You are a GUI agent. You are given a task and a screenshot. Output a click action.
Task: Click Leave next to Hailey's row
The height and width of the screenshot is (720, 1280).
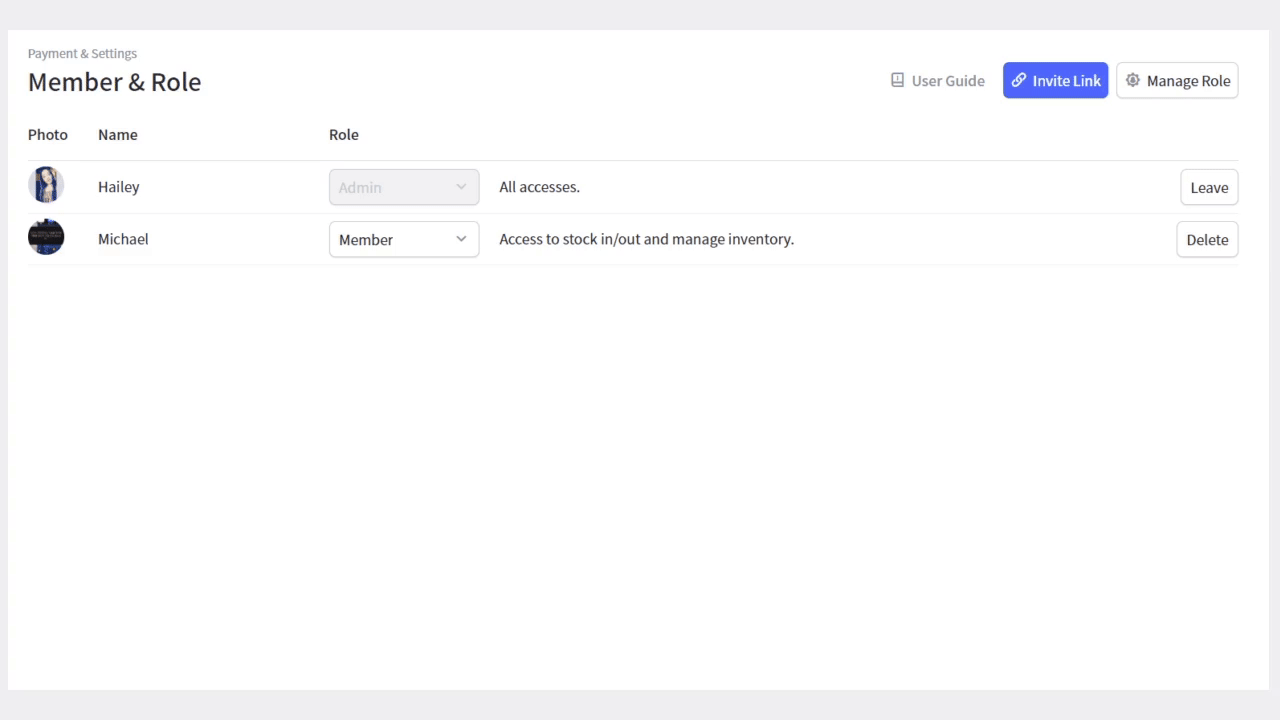[x=1209, y=187]
